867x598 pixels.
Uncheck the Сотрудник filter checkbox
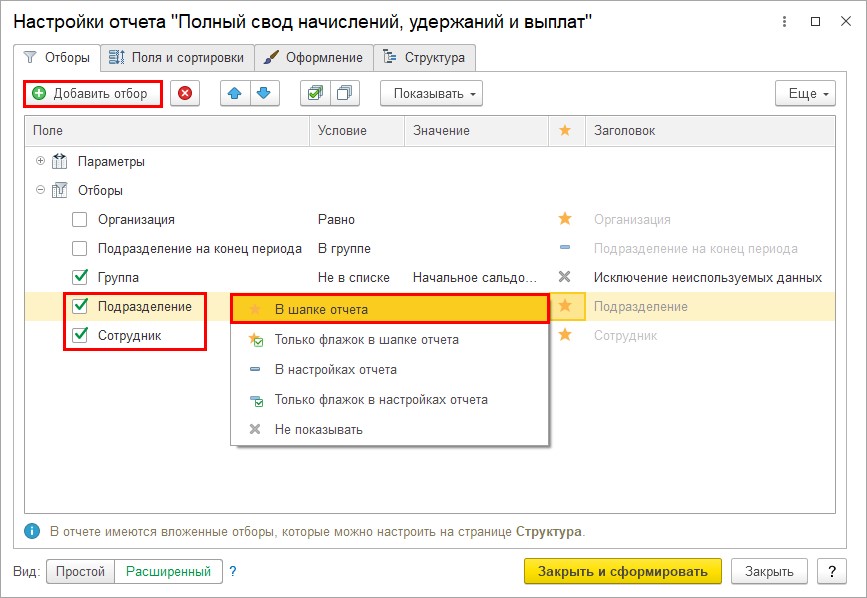click(80, 335)
